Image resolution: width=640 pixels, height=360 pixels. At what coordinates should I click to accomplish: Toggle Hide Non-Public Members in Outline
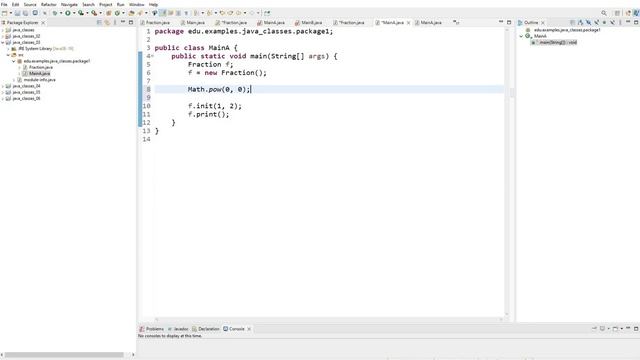(x=604, y=22)
